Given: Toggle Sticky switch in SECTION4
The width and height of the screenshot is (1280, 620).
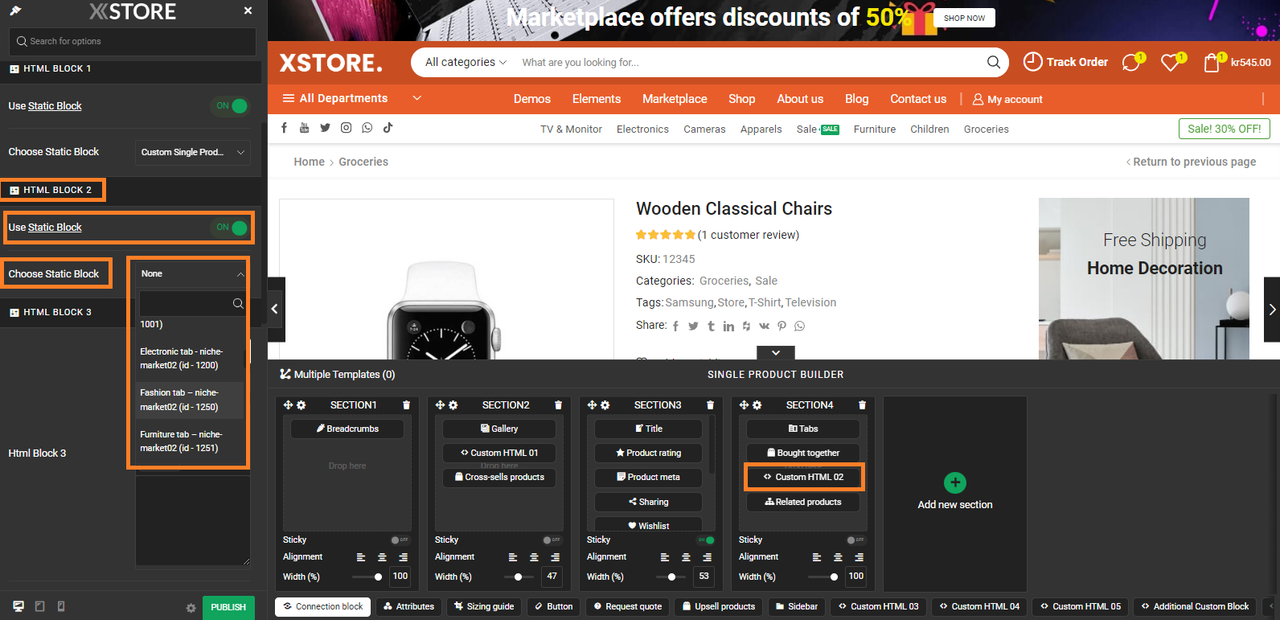Looking at the screenshot, I should (x=857, y=540).
